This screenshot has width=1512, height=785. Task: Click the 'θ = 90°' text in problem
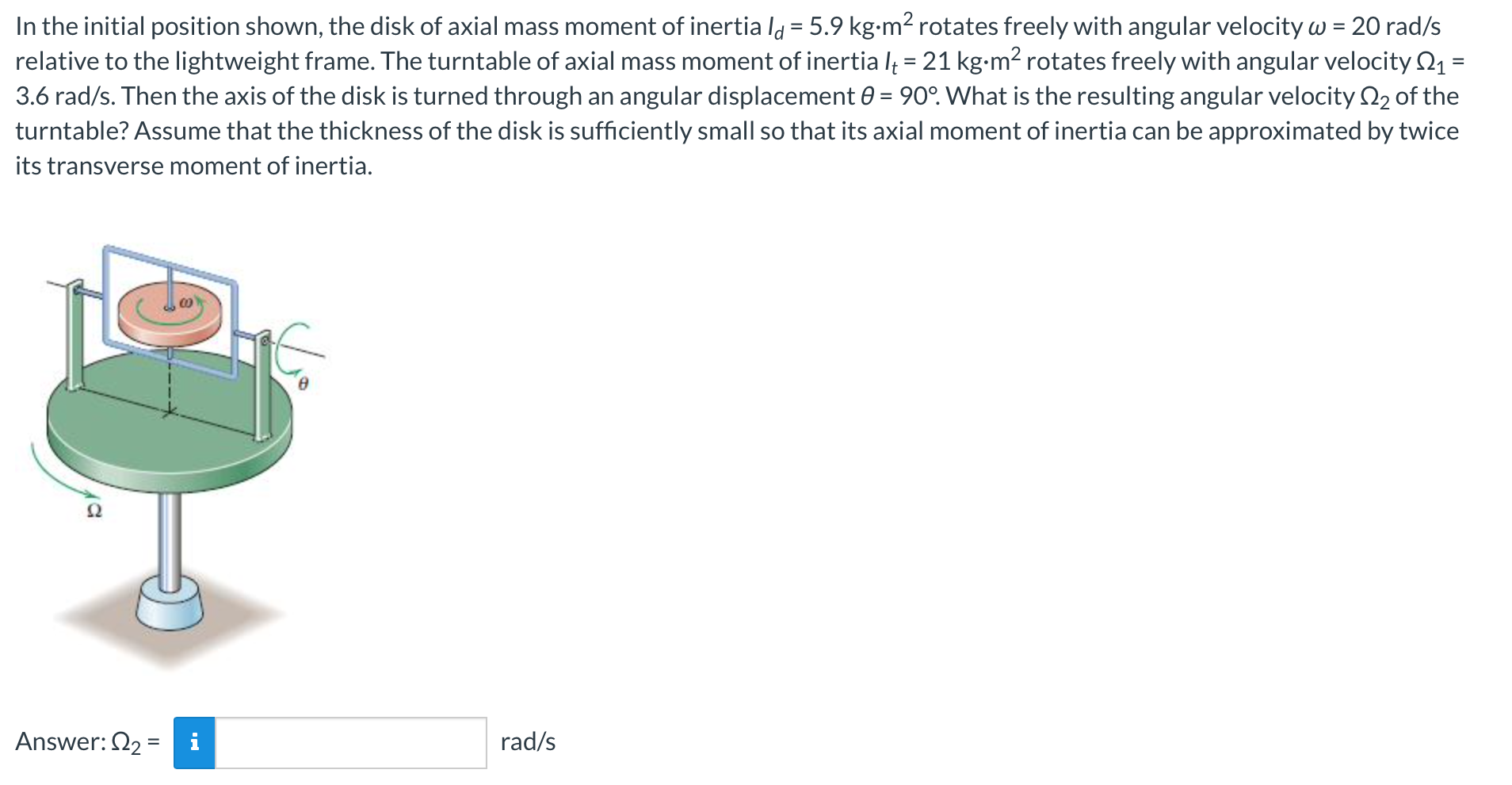[x=901, y=96]
